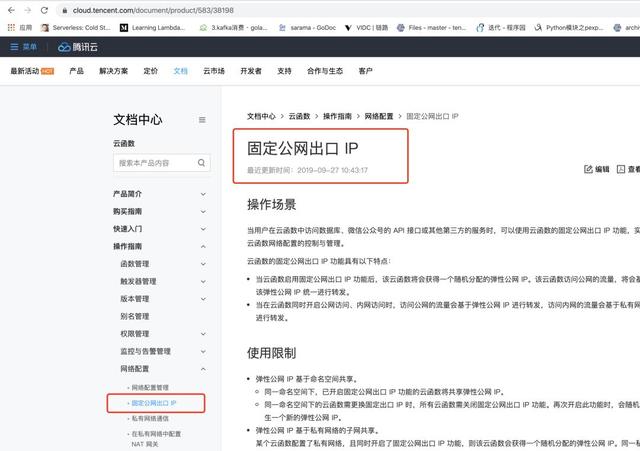Click the 查看 icon beside 编辑
640x451 pixels.
click(x=621, y=169)
